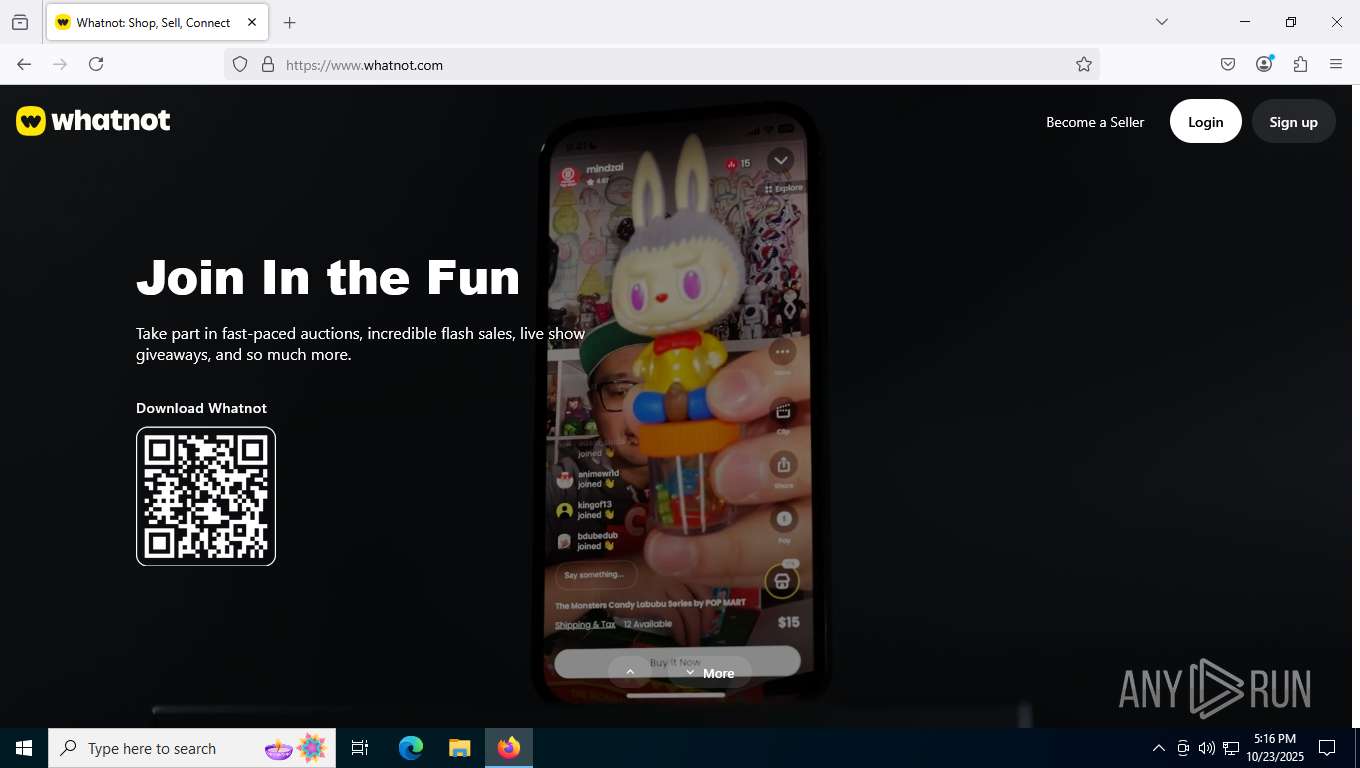This screenshot has width=1360, height=768.
Task: Click the Meet Now camera tray icon
Action: tap(1183, 748)
